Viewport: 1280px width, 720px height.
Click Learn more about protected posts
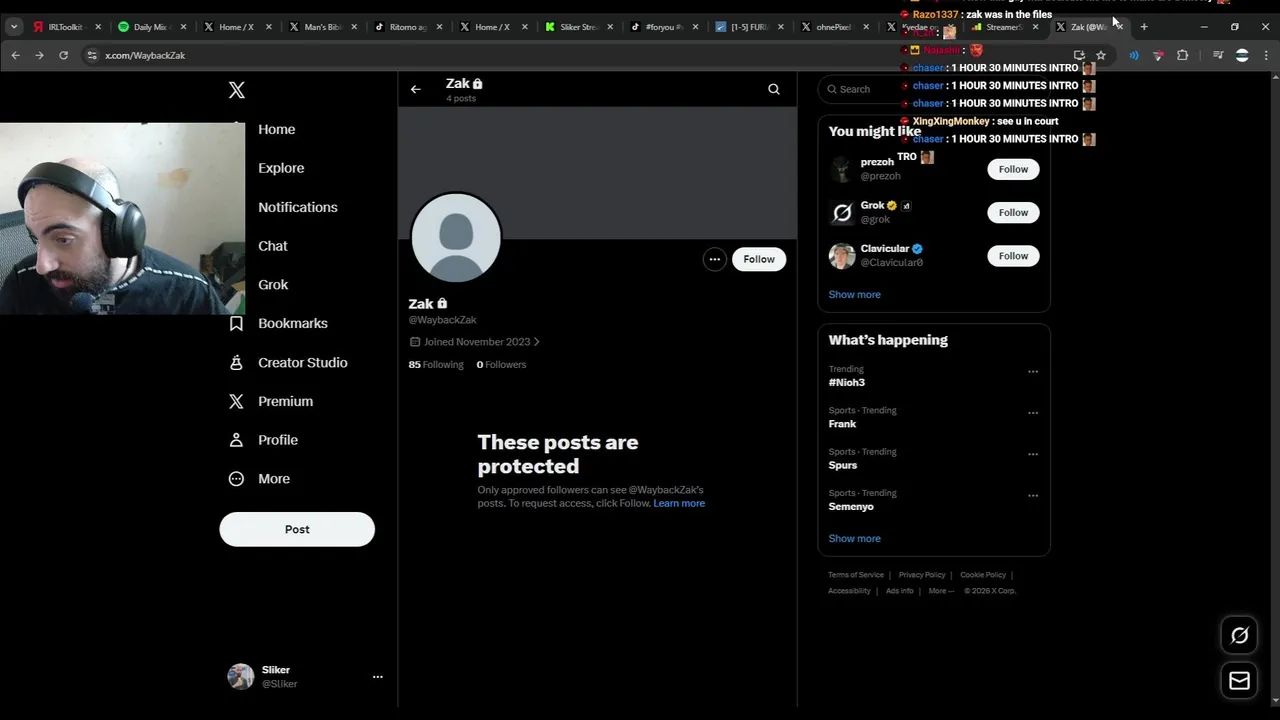(x=679, y=503)
